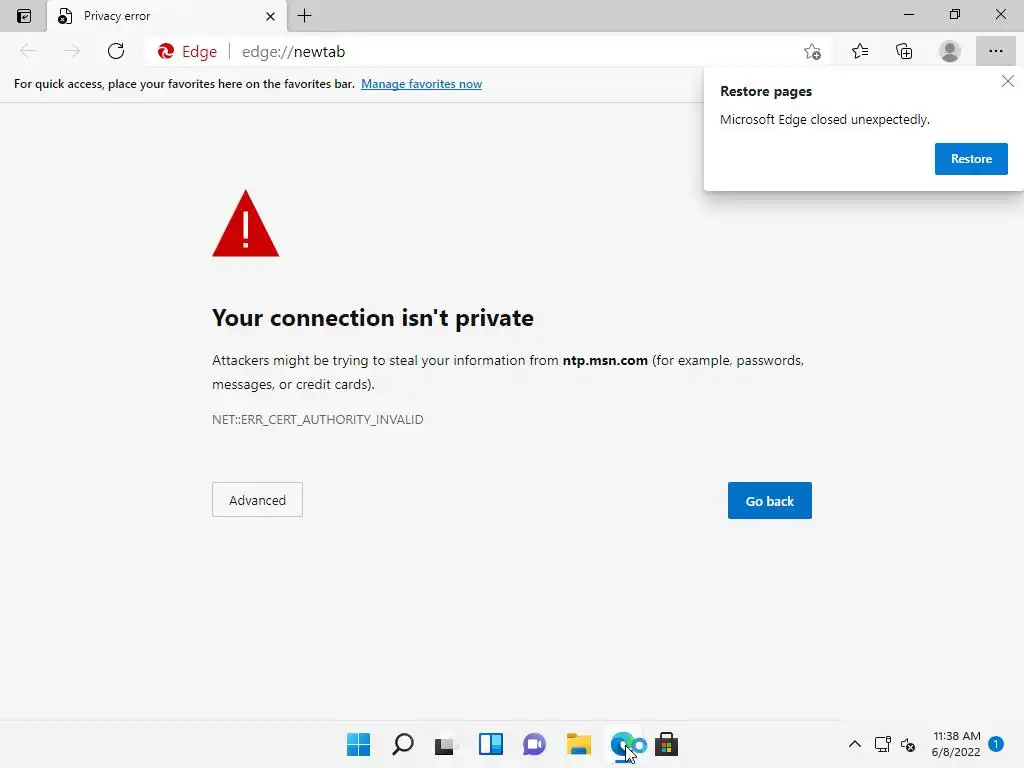Close the Privacy error tab
Image resolution: width=1024 pixels, height=768 pixels.
coord(270,16)
